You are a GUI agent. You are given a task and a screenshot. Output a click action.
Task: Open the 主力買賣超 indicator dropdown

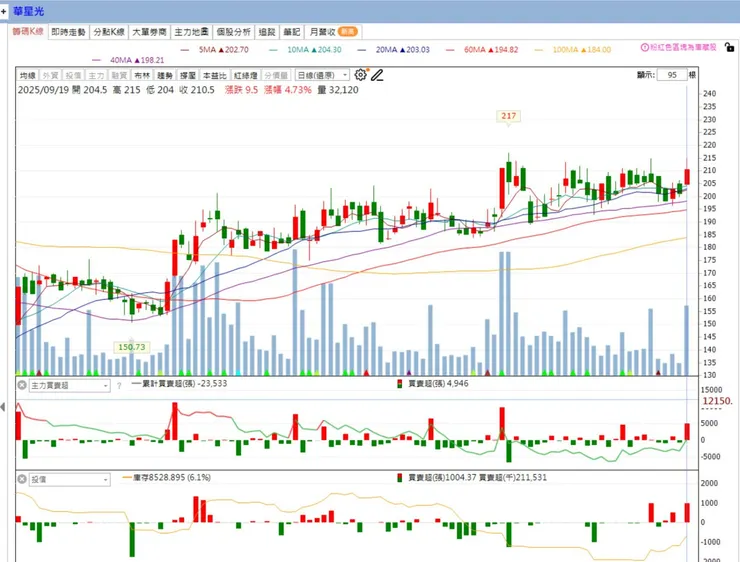(x=69, y=386)
